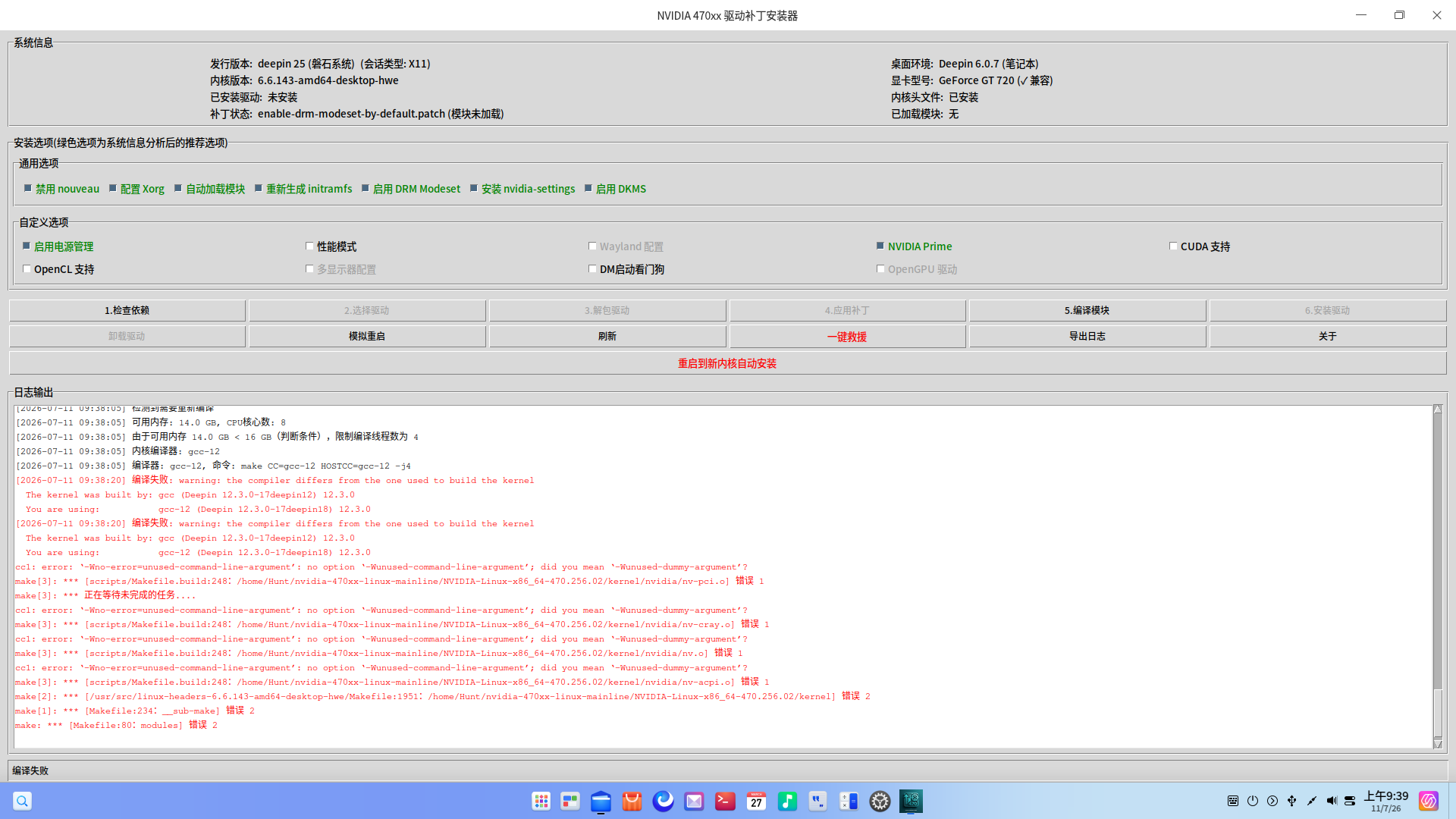Open the browser icon in the dock
This screenshot has height=819, width=1456.
click(664, 801)
